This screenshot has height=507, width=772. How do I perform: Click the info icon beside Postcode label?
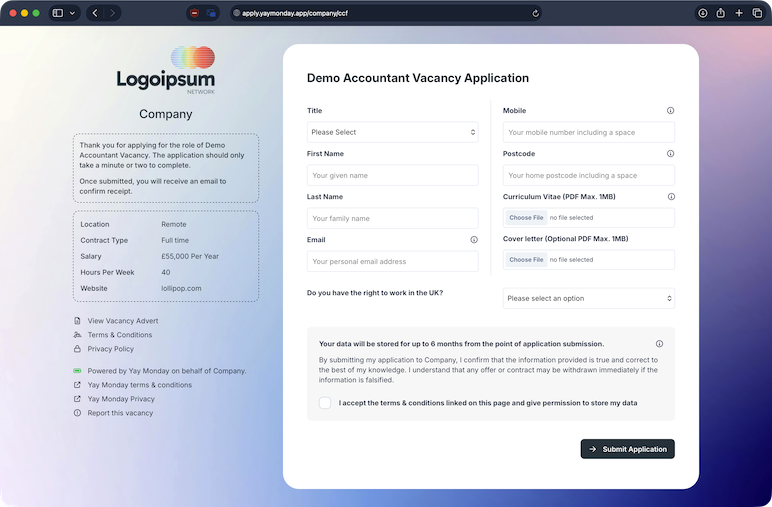click(x=670, y=154)
